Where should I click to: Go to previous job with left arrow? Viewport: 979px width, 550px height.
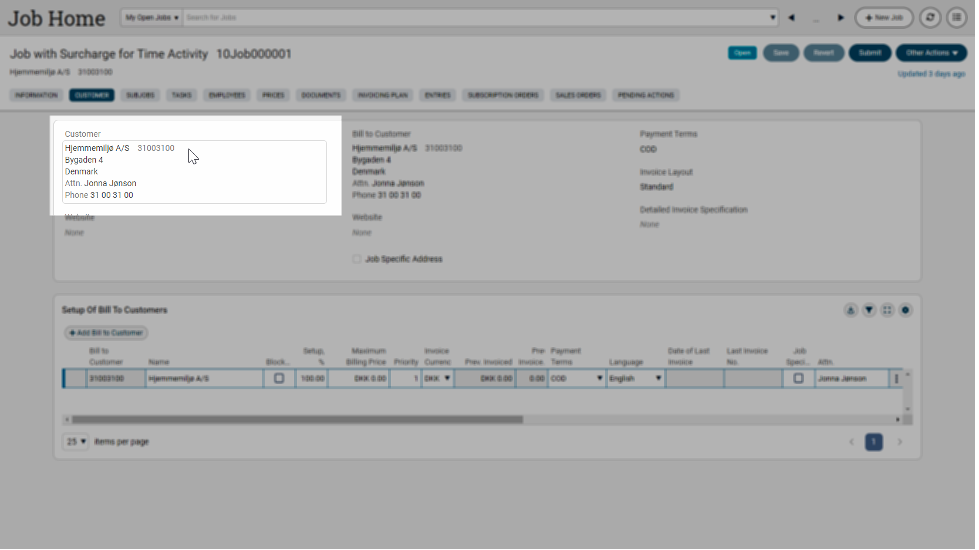tap(791, 18)
